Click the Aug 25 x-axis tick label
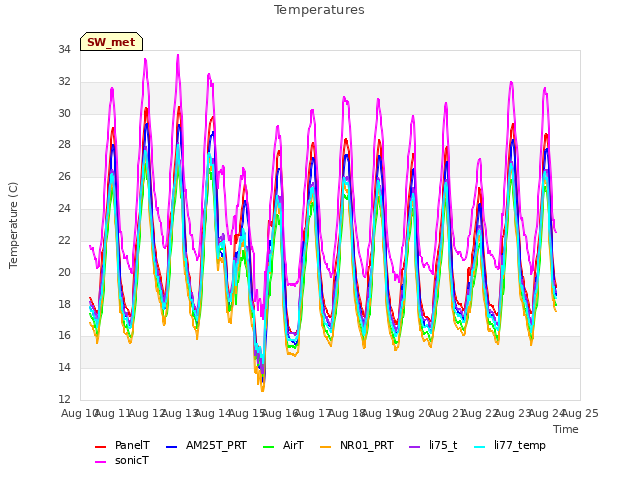This screenshot has height=480, width=640. tap(580, 413)
